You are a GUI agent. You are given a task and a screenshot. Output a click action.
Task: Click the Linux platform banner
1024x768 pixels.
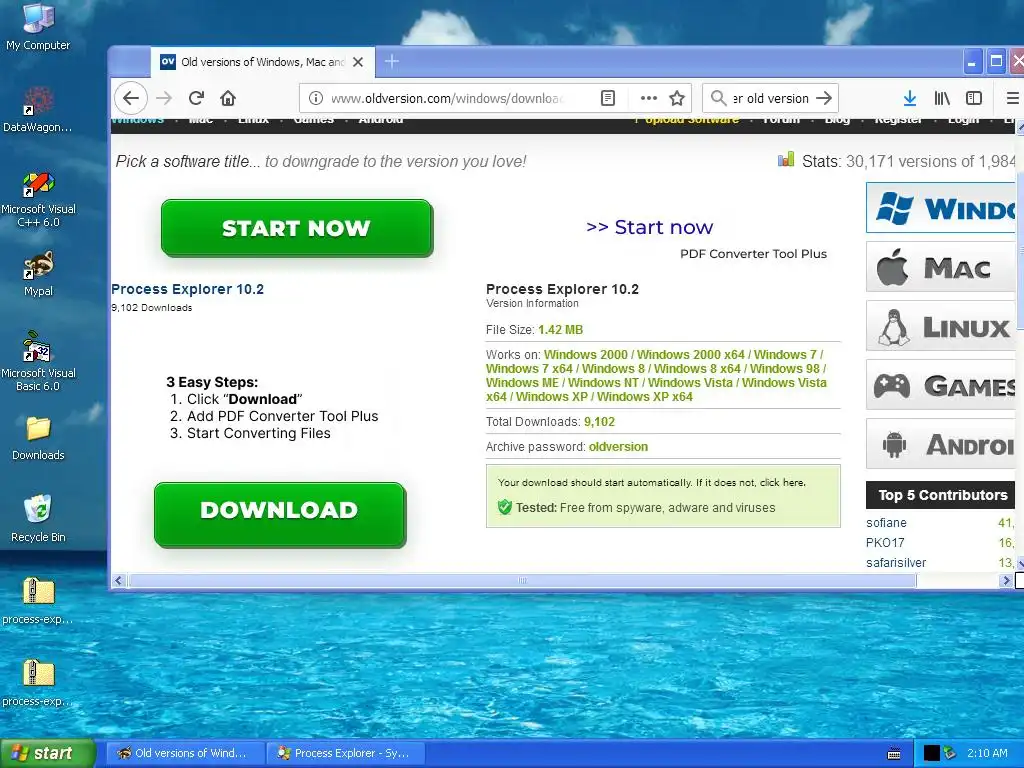point(940,326)
